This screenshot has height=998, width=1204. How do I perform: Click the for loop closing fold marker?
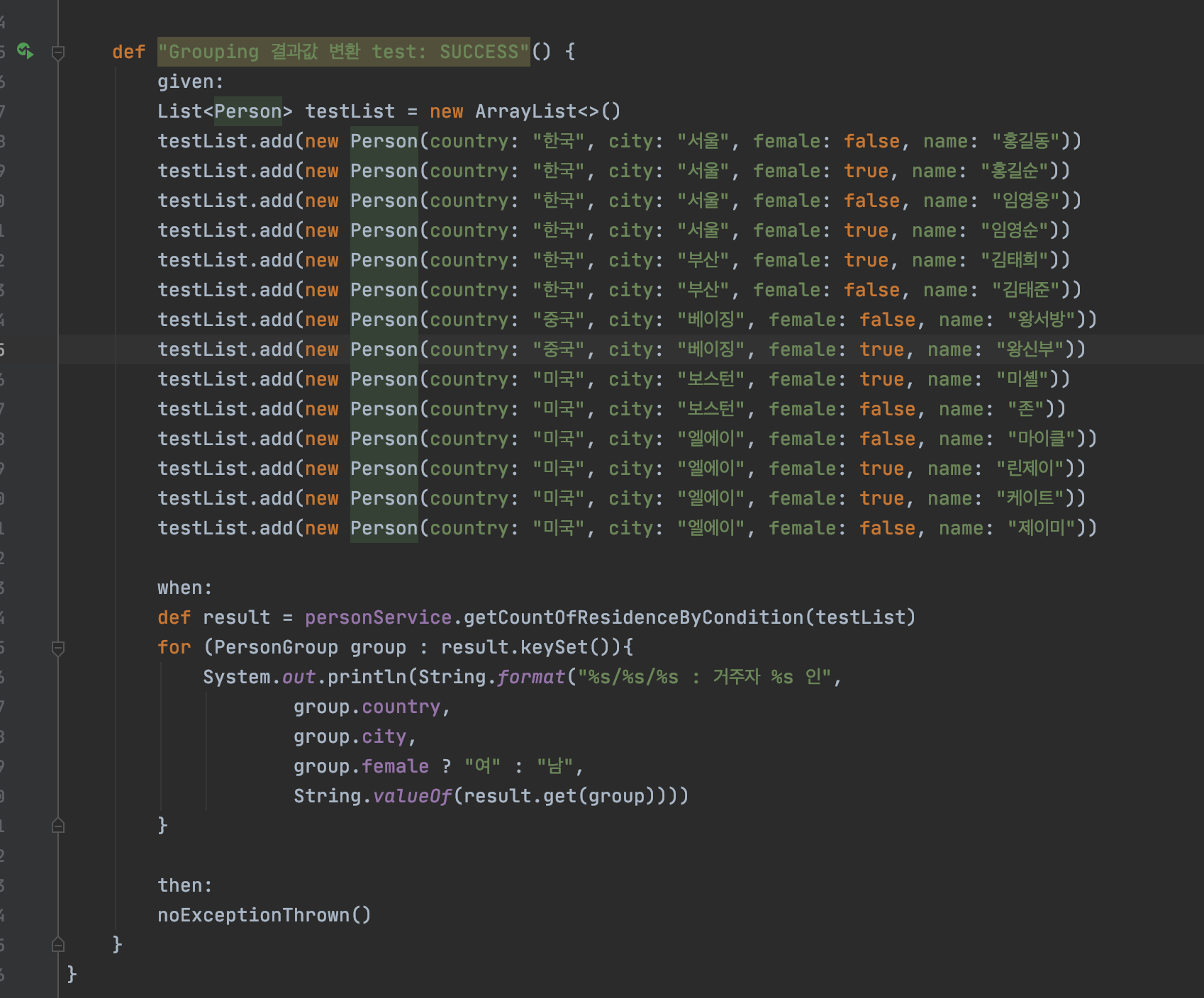pos(58,826)
